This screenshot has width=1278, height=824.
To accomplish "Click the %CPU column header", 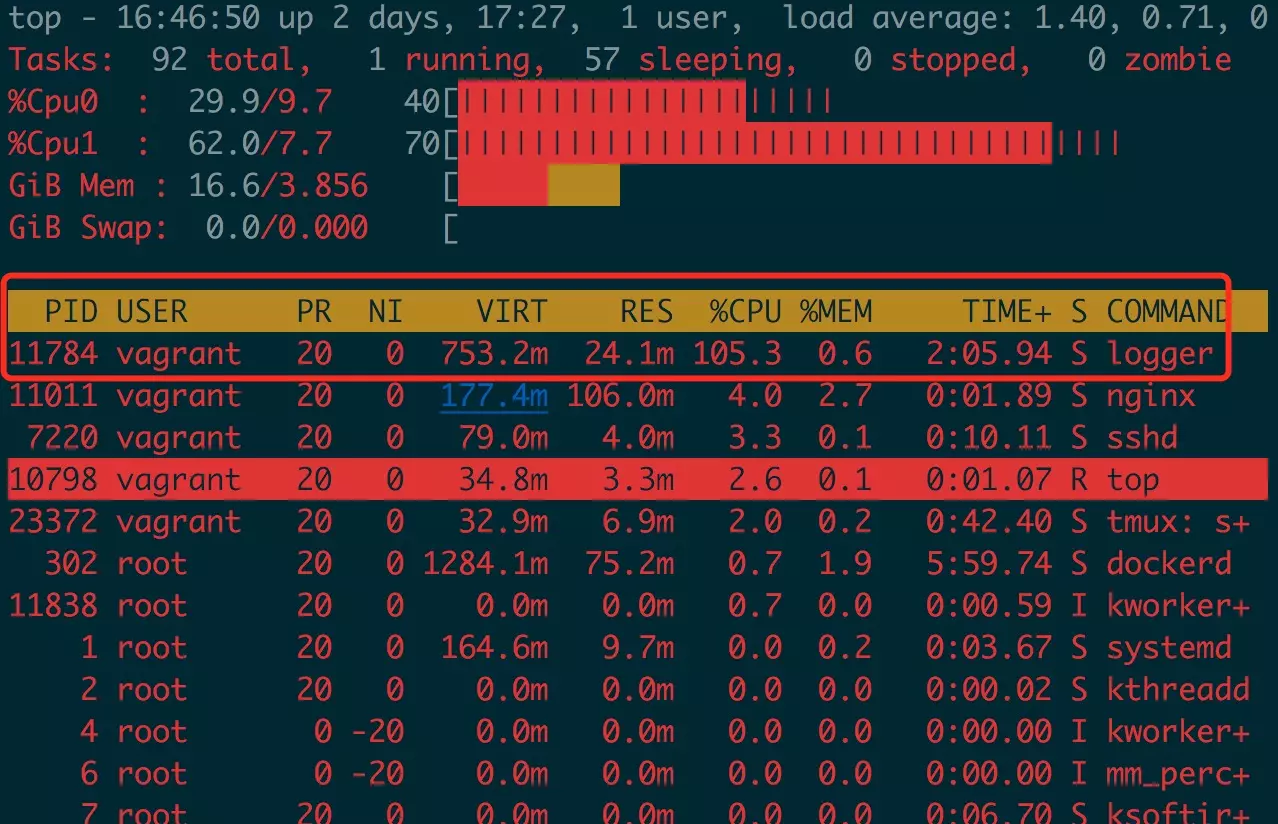I will click(x=745, y=312).
